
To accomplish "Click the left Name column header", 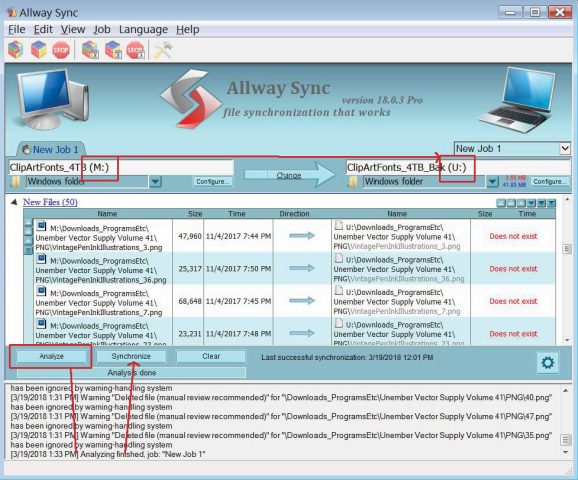I will coord(107,214).
